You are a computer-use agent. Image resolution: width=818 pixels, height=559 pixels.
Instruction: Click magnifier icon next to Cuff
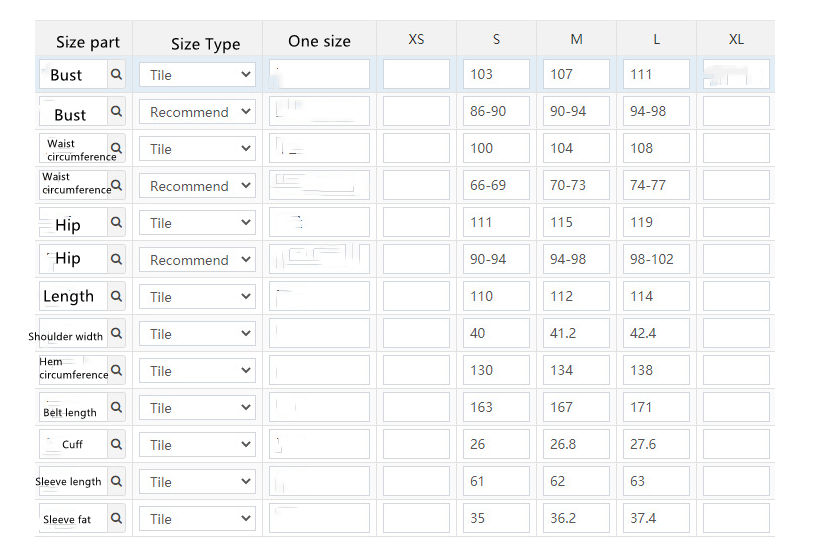pyautogui.click(x=116, y=444)
